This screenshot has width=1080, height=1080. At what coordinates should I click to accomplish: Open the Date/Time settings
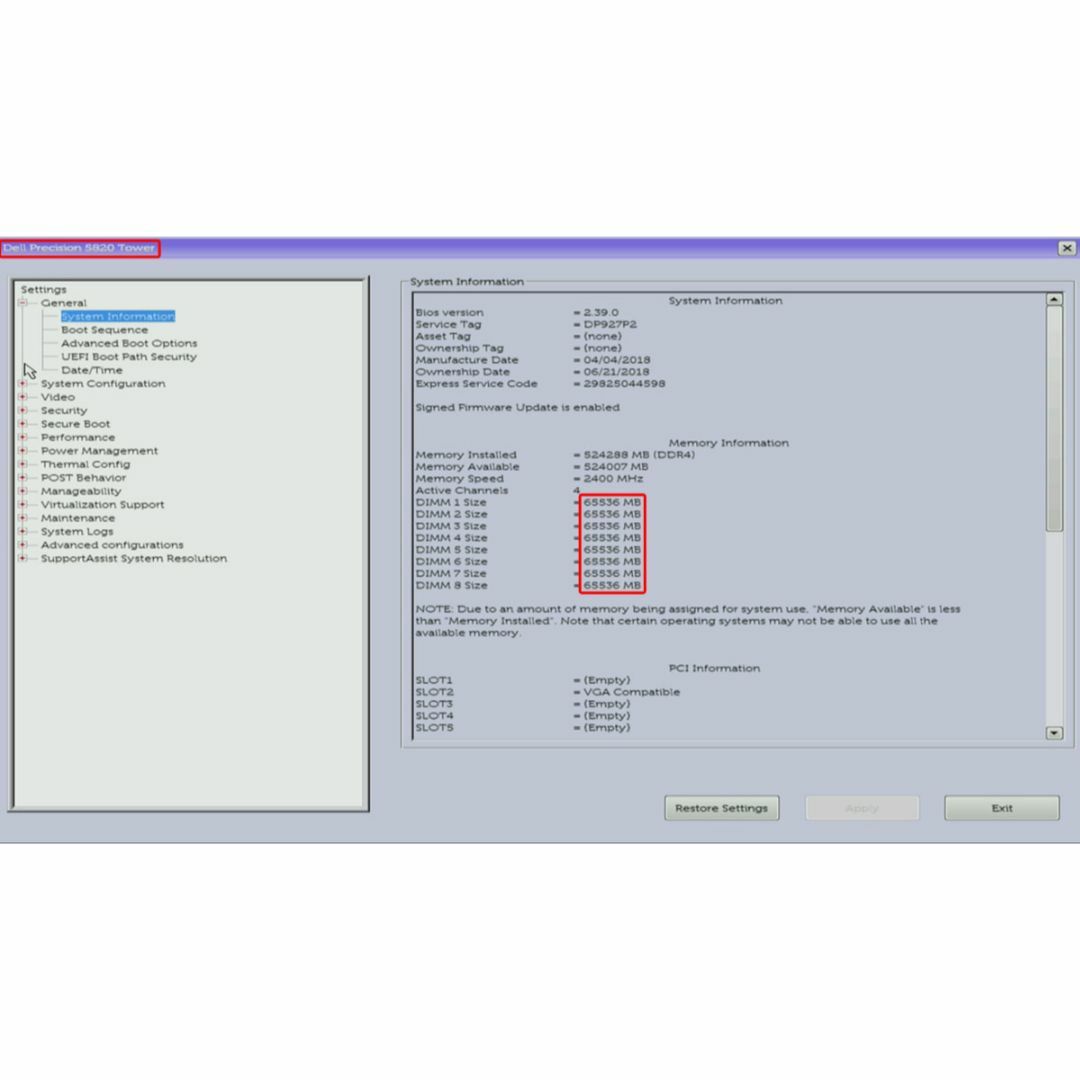tap(92, 370)
